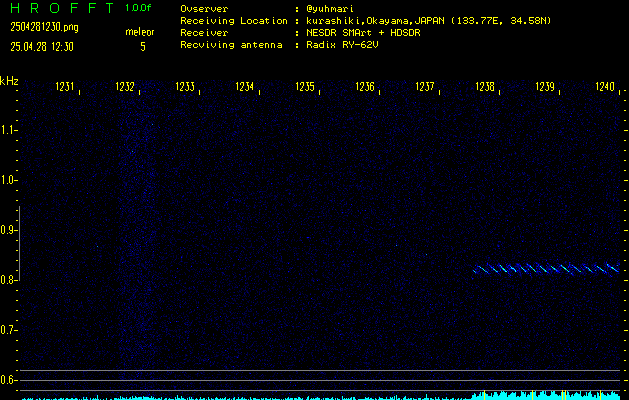Click time marker 1239

click(x=545, y=87)
